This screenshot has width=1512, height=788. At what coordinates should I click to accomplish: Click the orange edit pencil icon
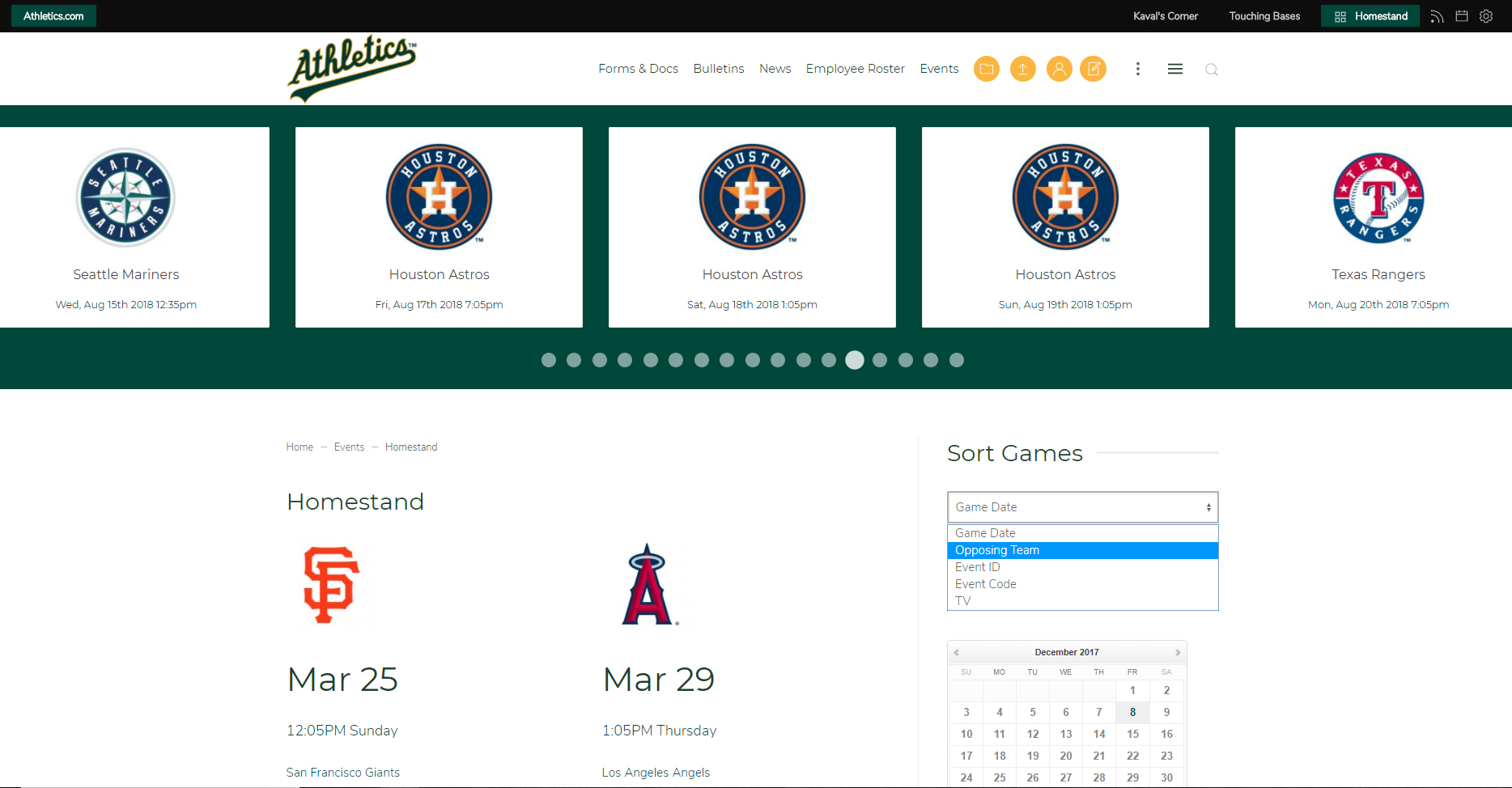coord(1094,69)
